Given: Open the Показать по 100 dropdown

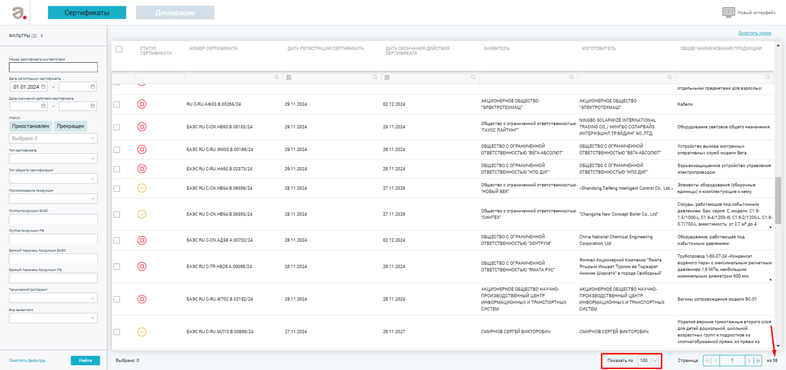Looking at the screenshot, I should (648, 360).
